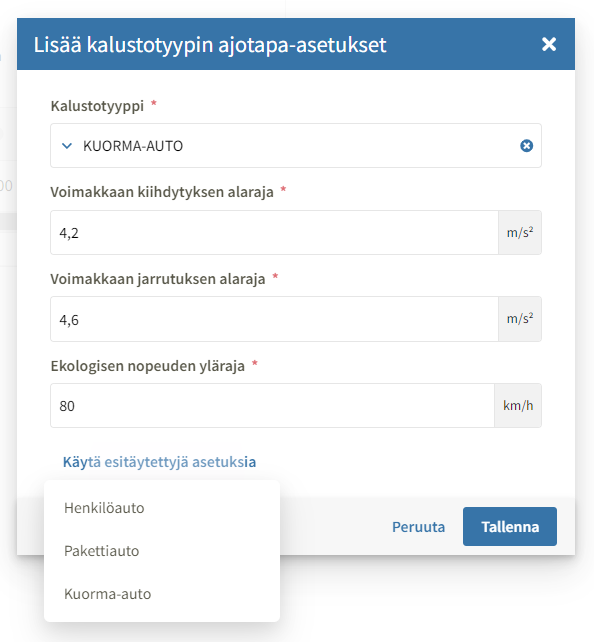The width and height of the screenshot is (594, 642).
Task: Click the Ekologisen nopeuden yläraja label
Action: click(x=148, y=366)
